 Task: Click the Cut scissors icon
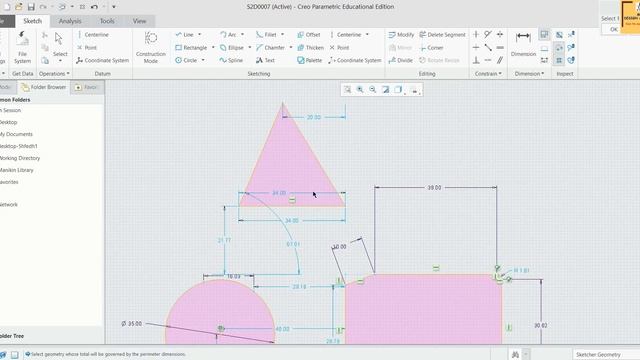tap(45, 36)
